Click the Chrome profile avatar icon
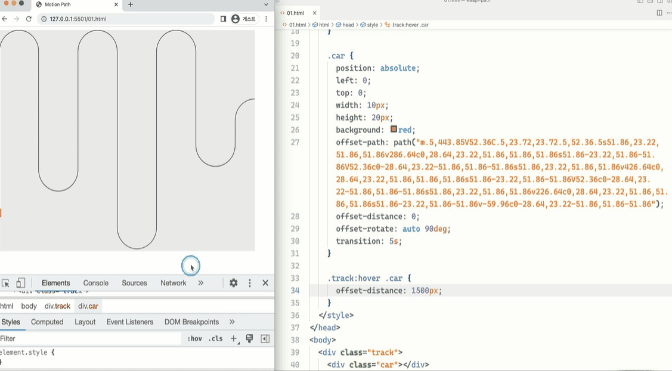The height and width of the screenshot is (371, 672). pos(235,19)
